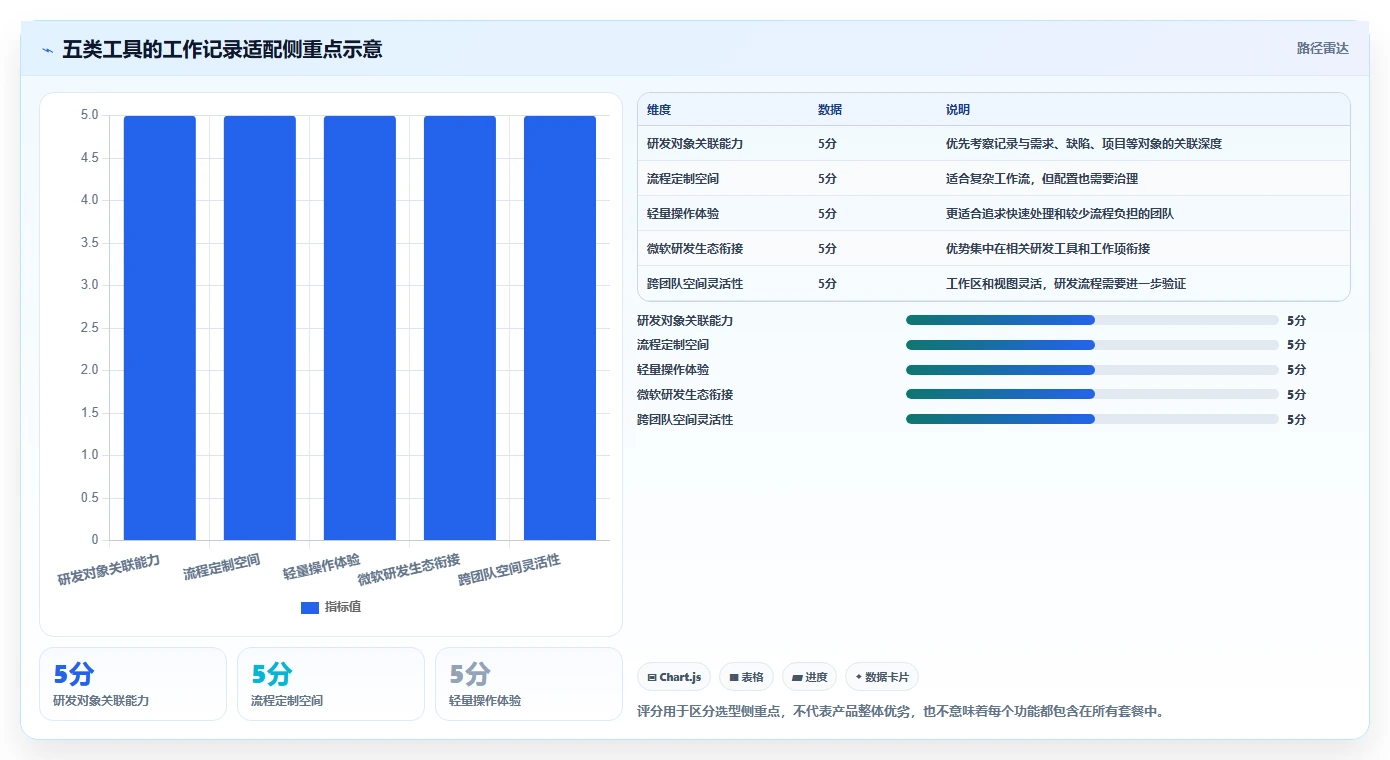Click the 指标值 legend text
The image size is (1390, 760).
click(343, 607)
